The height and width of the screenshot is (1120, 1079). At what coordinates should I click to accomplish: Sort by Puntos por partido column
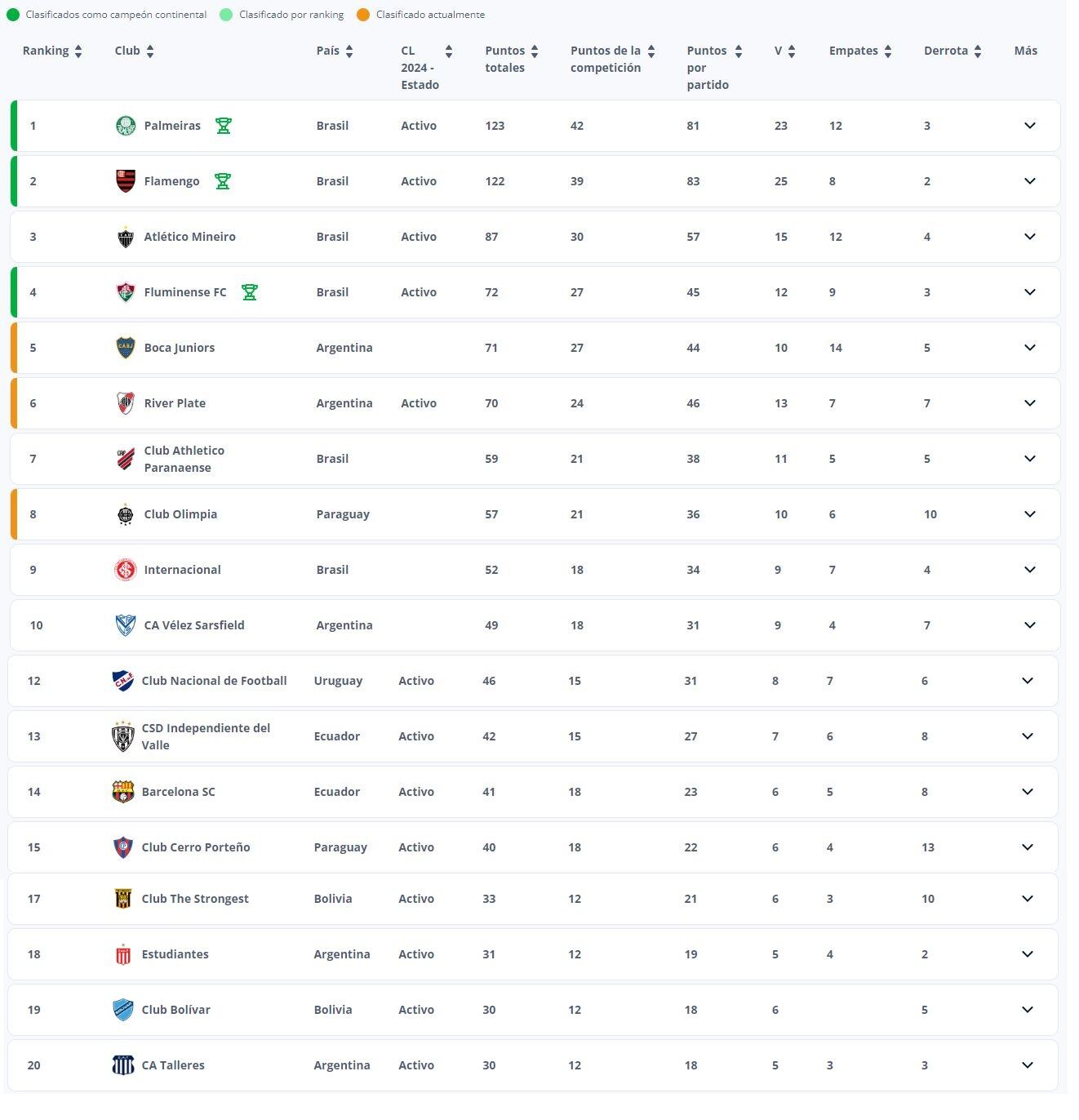pyautogui.click(x=739, y=51)
